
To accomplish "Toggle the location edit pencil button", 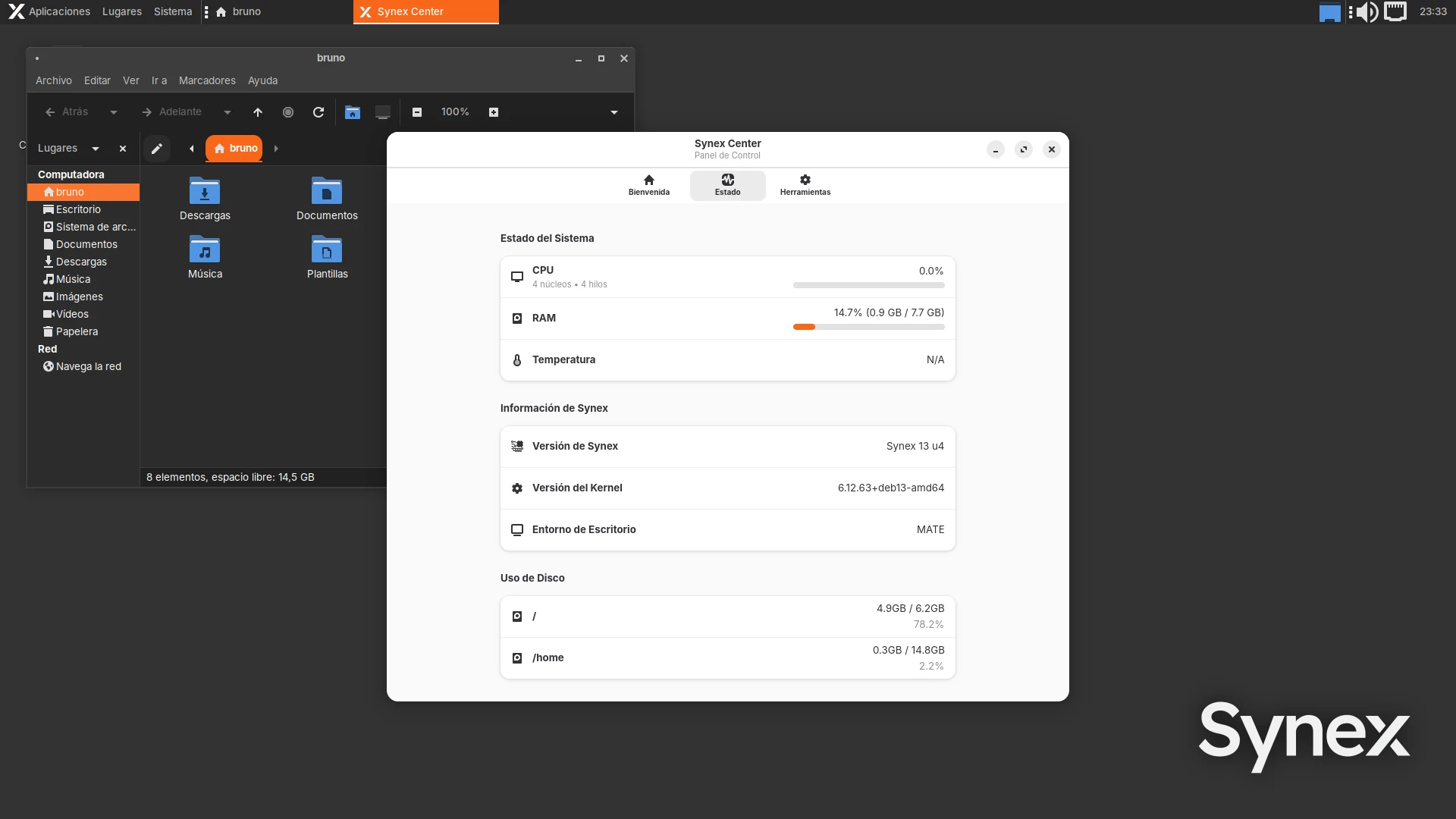I will [x=157, y=149].
